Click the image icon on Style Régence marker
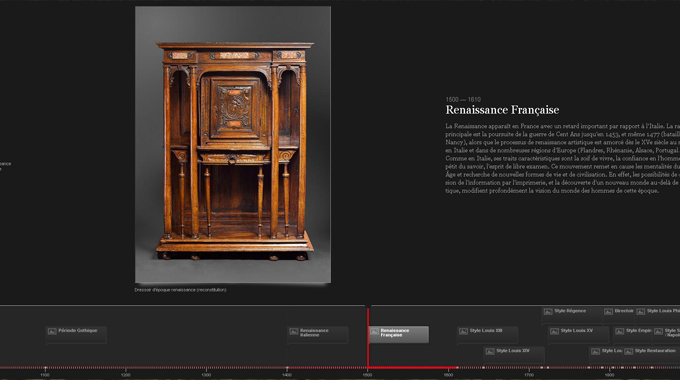This screenshot has height=380, width=680. tap(548, 311)
